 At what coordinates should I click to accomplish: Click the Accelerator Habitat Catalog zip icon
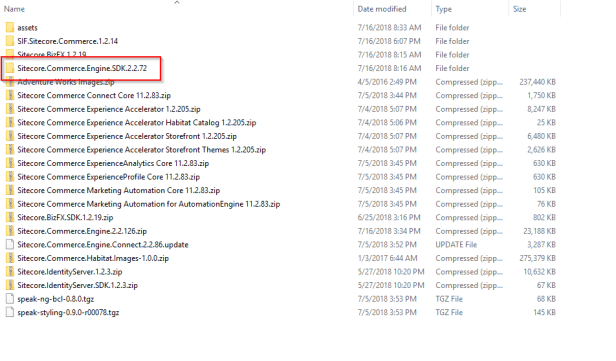click(x=10, y=123)
